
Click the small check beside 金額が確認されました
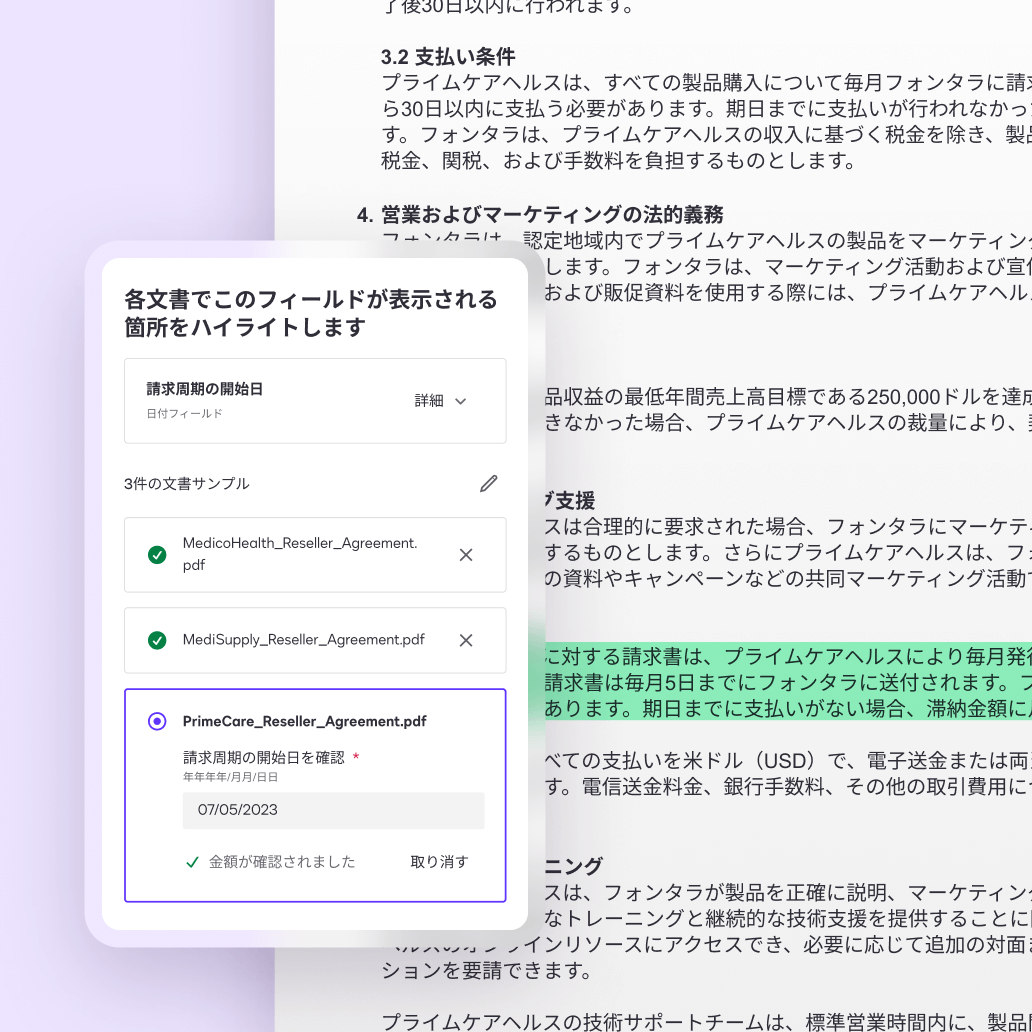193,862
